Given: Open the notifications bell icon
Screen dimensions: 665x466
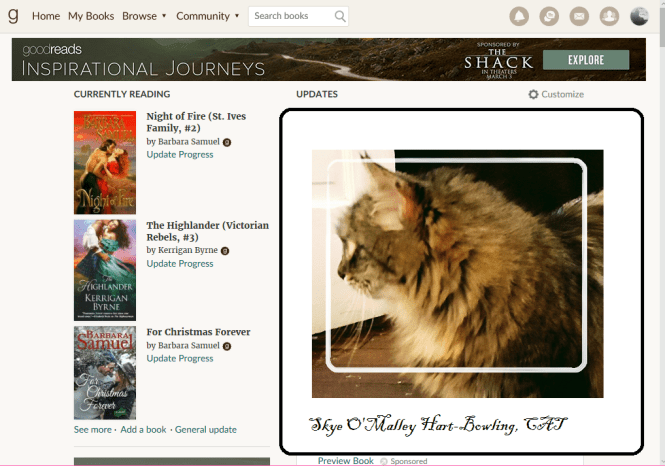Looking at the screenshot, I should point(519,16).
